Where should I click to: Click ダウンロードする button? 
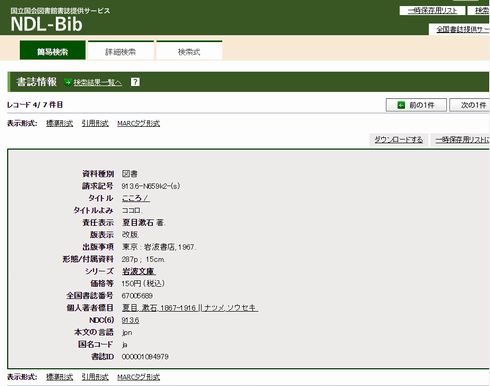(398, 140)
